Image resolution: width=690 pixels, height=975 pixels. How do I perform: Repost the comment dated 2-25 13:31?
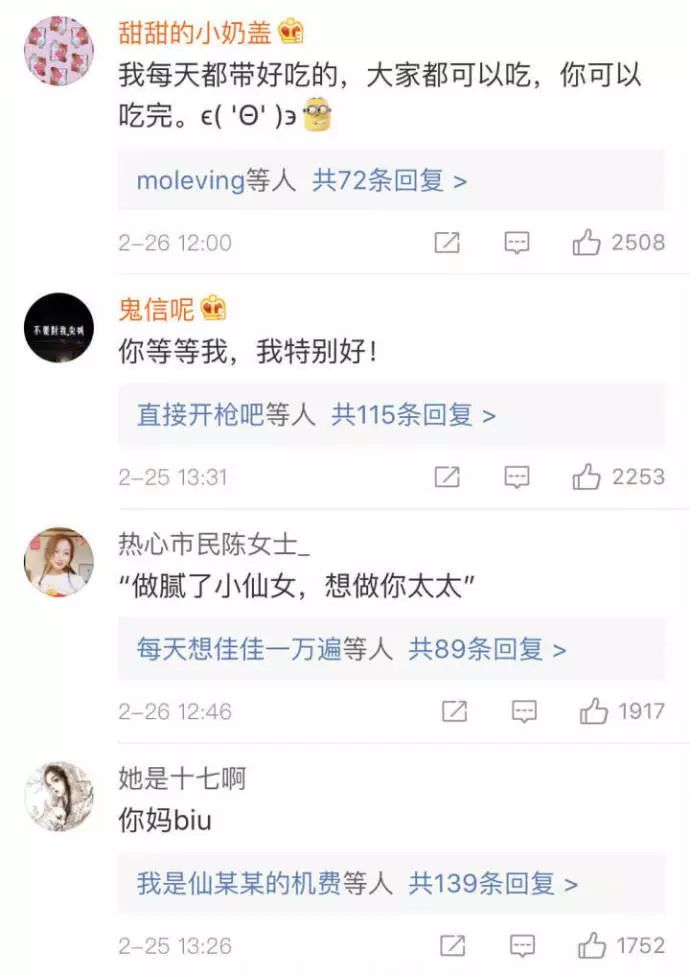point(447,477)
